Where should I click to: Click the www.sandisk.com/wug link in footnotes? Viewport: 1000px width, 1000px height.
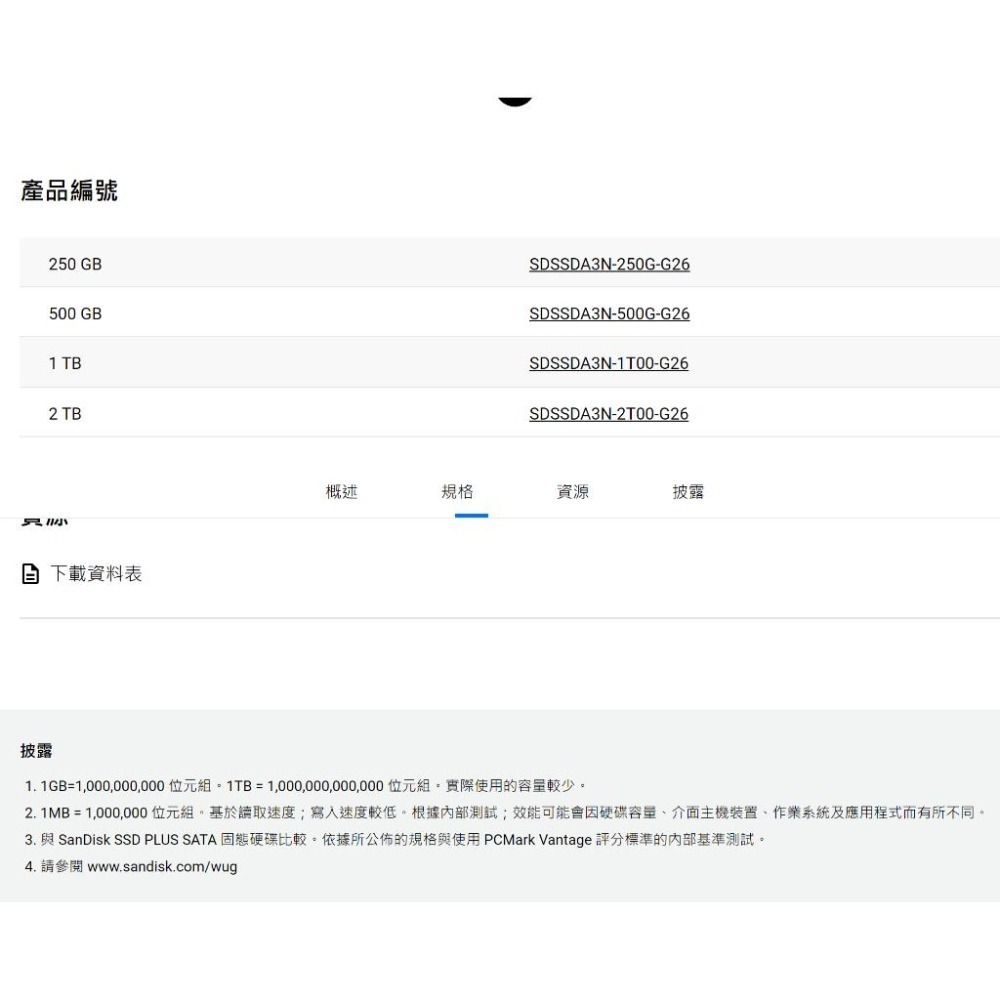(163, 866)
